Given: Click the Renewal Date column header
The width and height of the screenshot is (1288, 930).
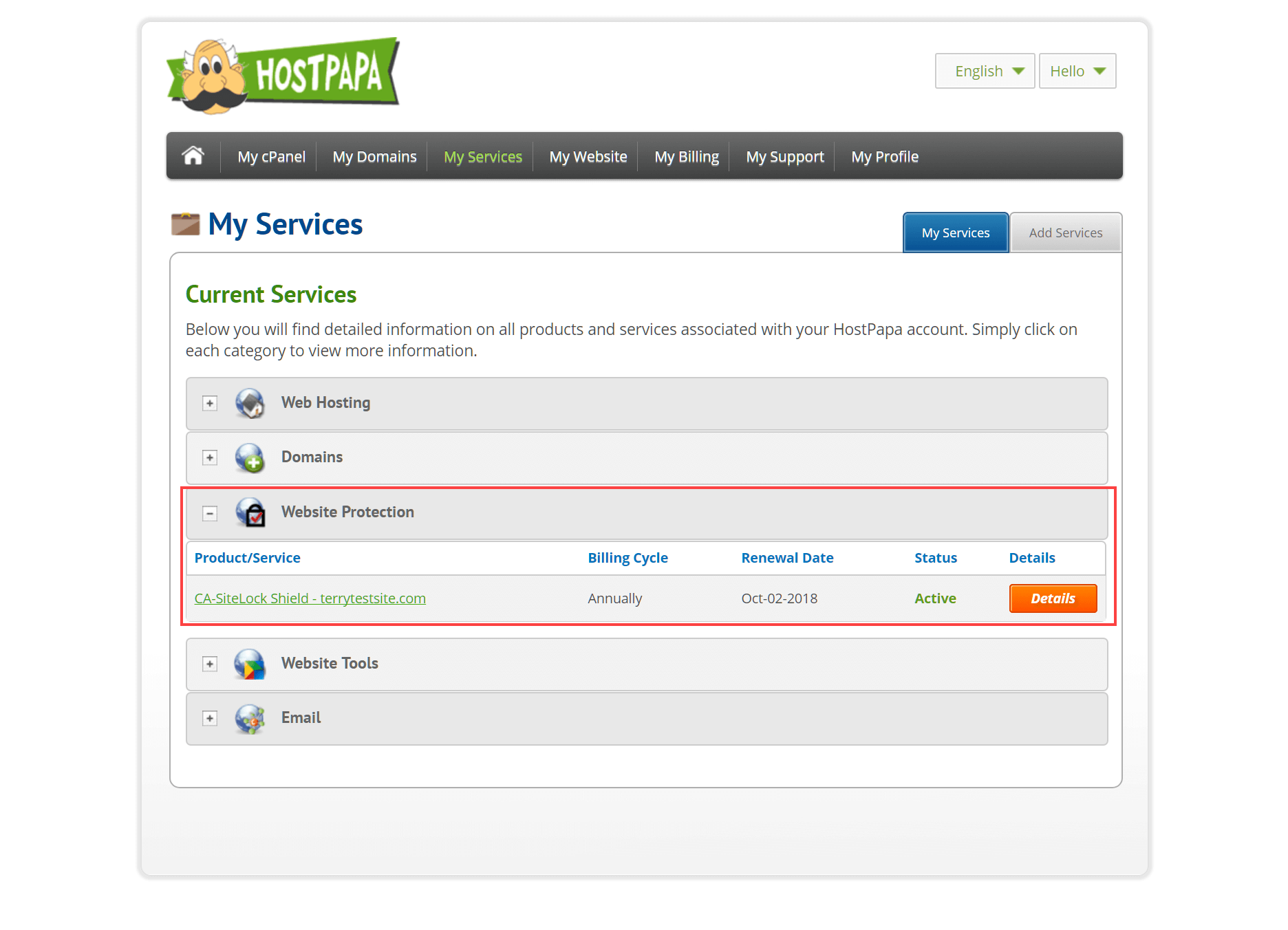Looking at the screenshot, I should point(787,558).
